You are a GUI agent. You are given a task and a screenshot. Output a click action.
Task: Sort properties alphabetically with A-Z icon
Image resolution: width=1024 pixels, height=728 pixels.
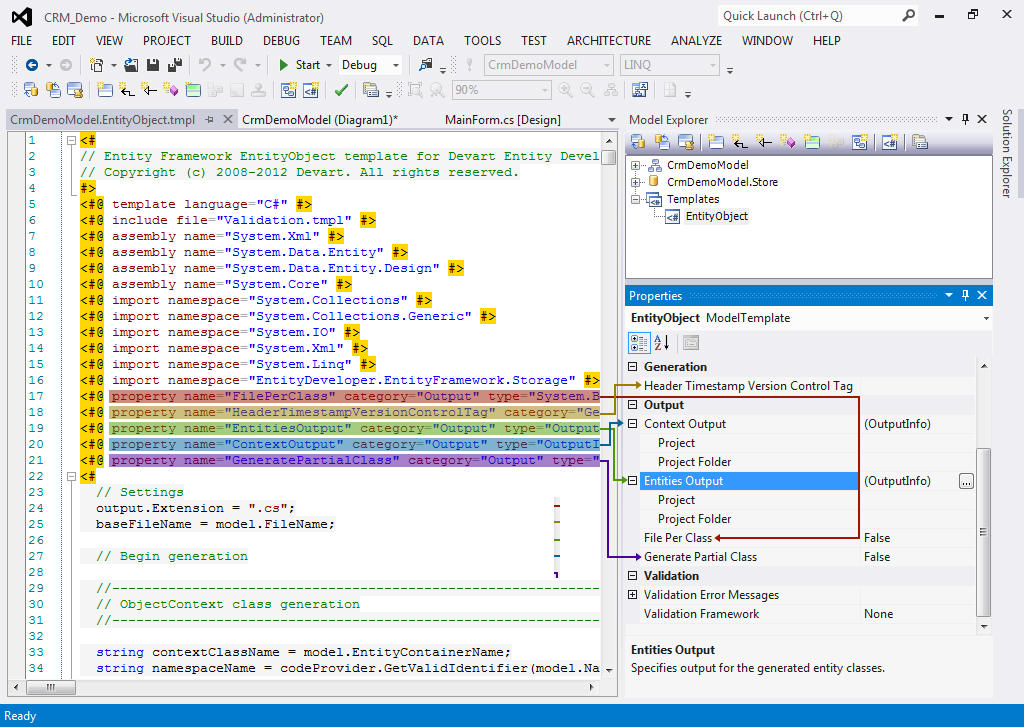(661, 343)
